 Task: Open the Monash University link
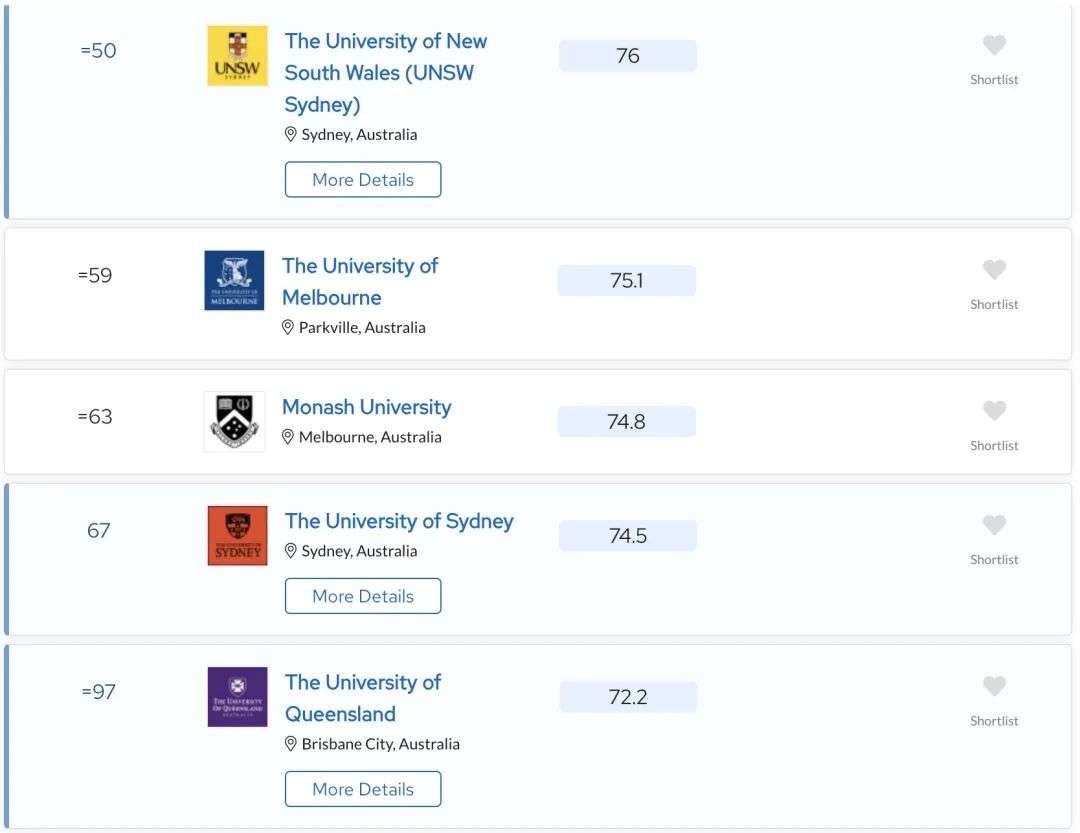click(x=366, y=407)
